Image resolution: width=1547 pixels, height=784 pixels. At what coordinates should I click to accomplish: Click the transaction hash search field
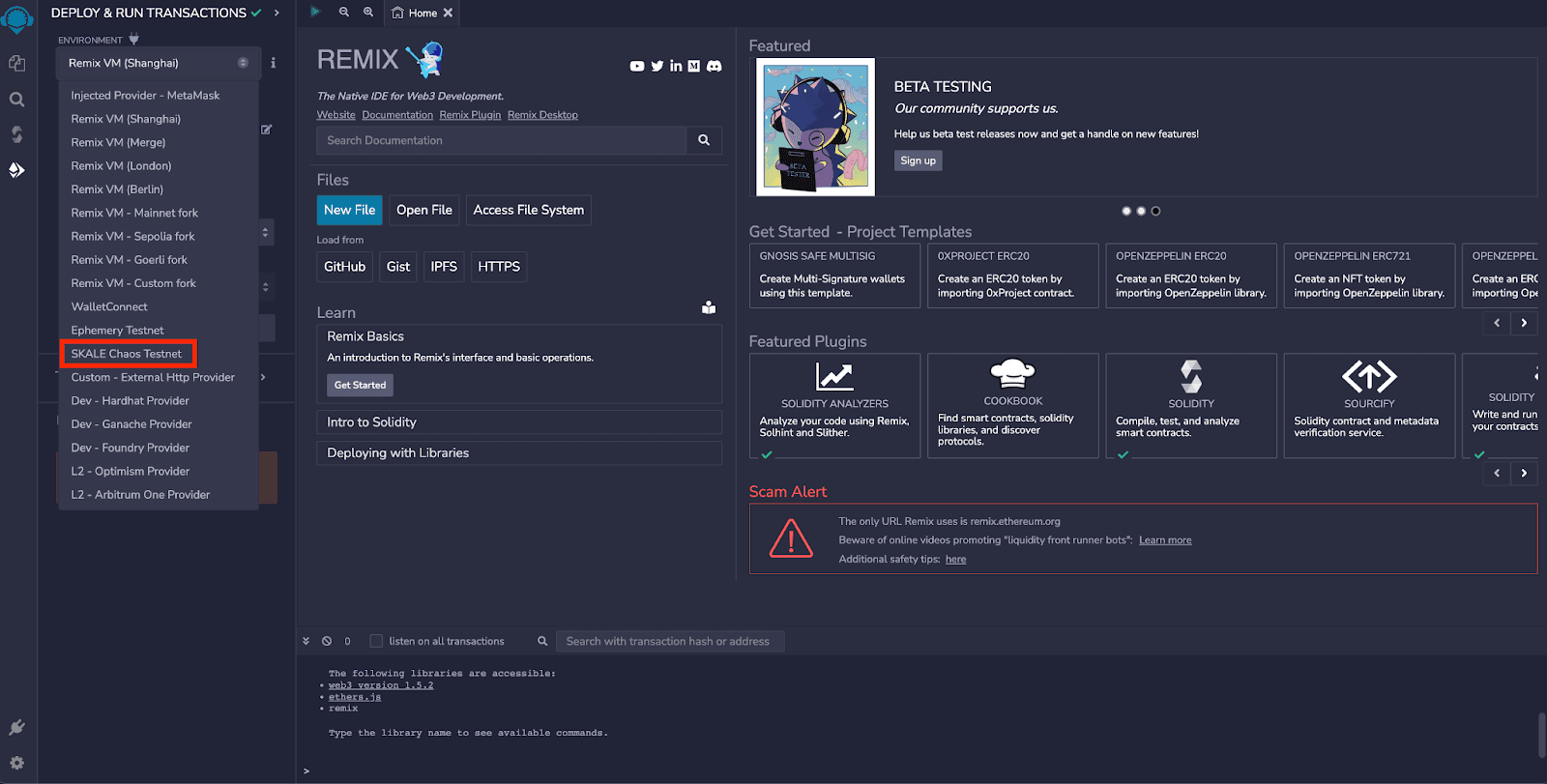[670, 641]
